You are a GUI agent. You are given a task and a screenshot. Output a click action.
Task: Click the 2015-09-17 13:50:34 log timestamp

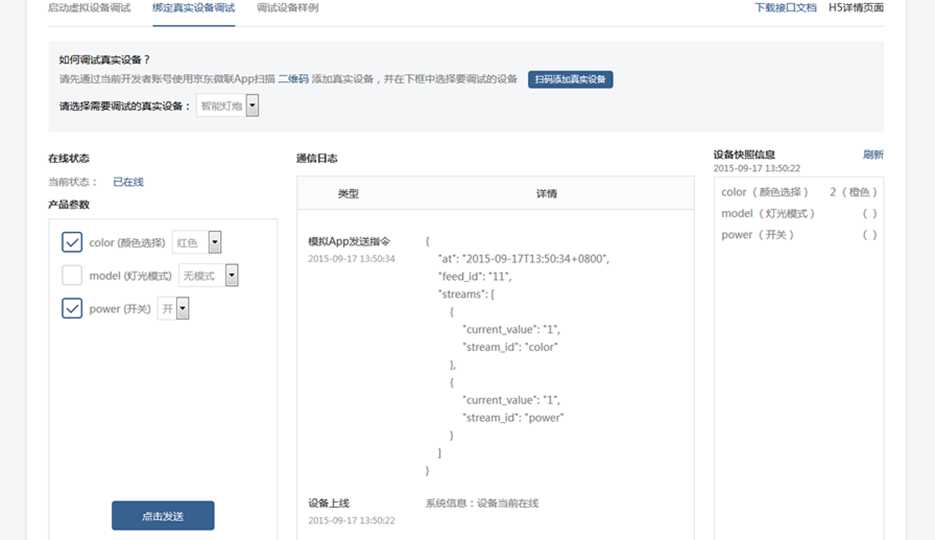[x=351, y=259]
